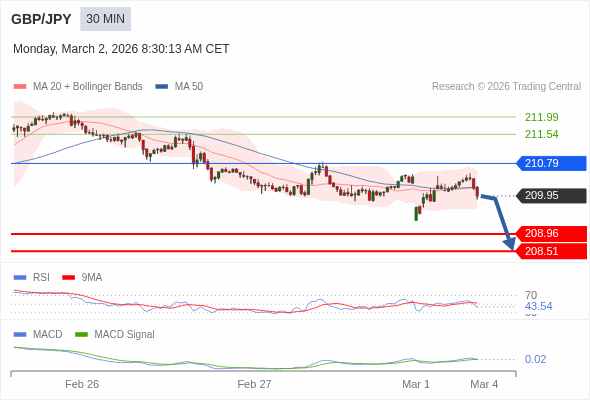The image size is (590, 400).
Task: Click the 9MA legend red swatch
Action: (68, 278)
